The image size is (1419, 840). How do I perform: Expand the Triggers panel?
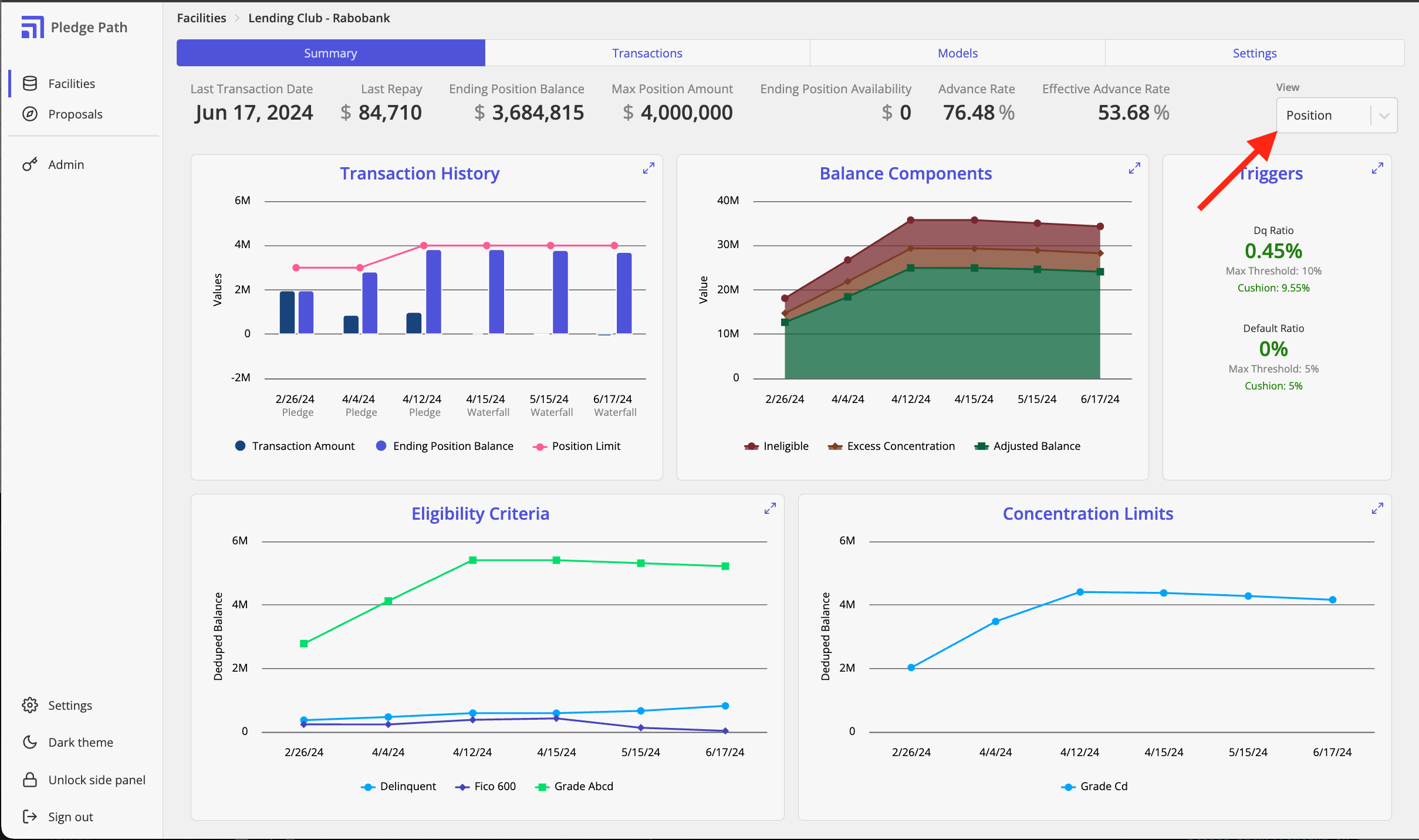[1377, 168]
